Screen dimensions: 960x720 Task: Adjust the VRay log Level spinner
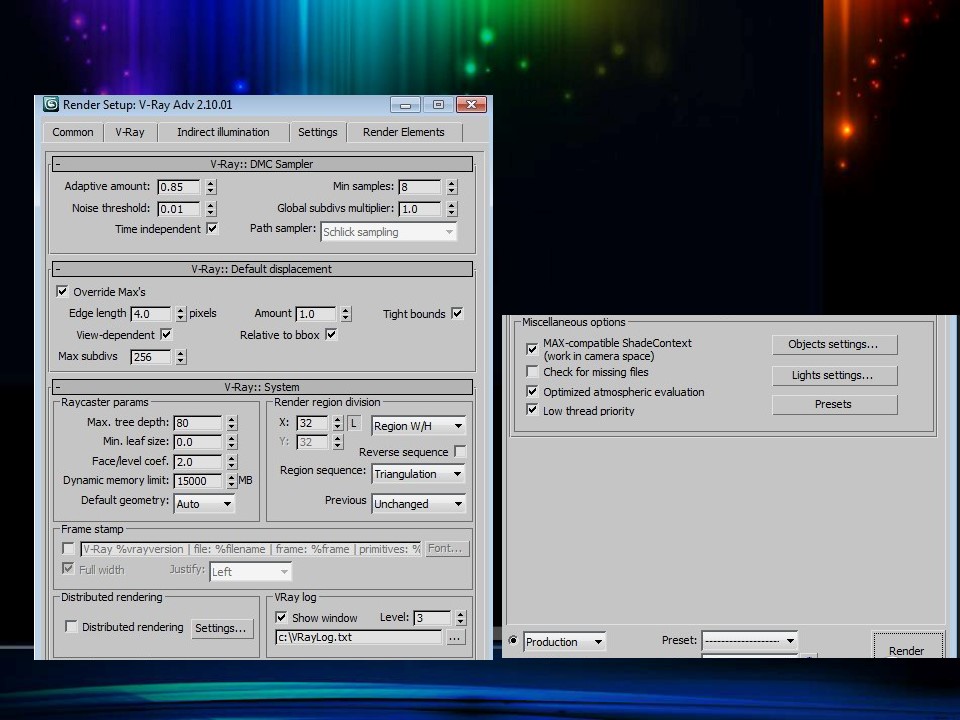[x=461, y=618]
